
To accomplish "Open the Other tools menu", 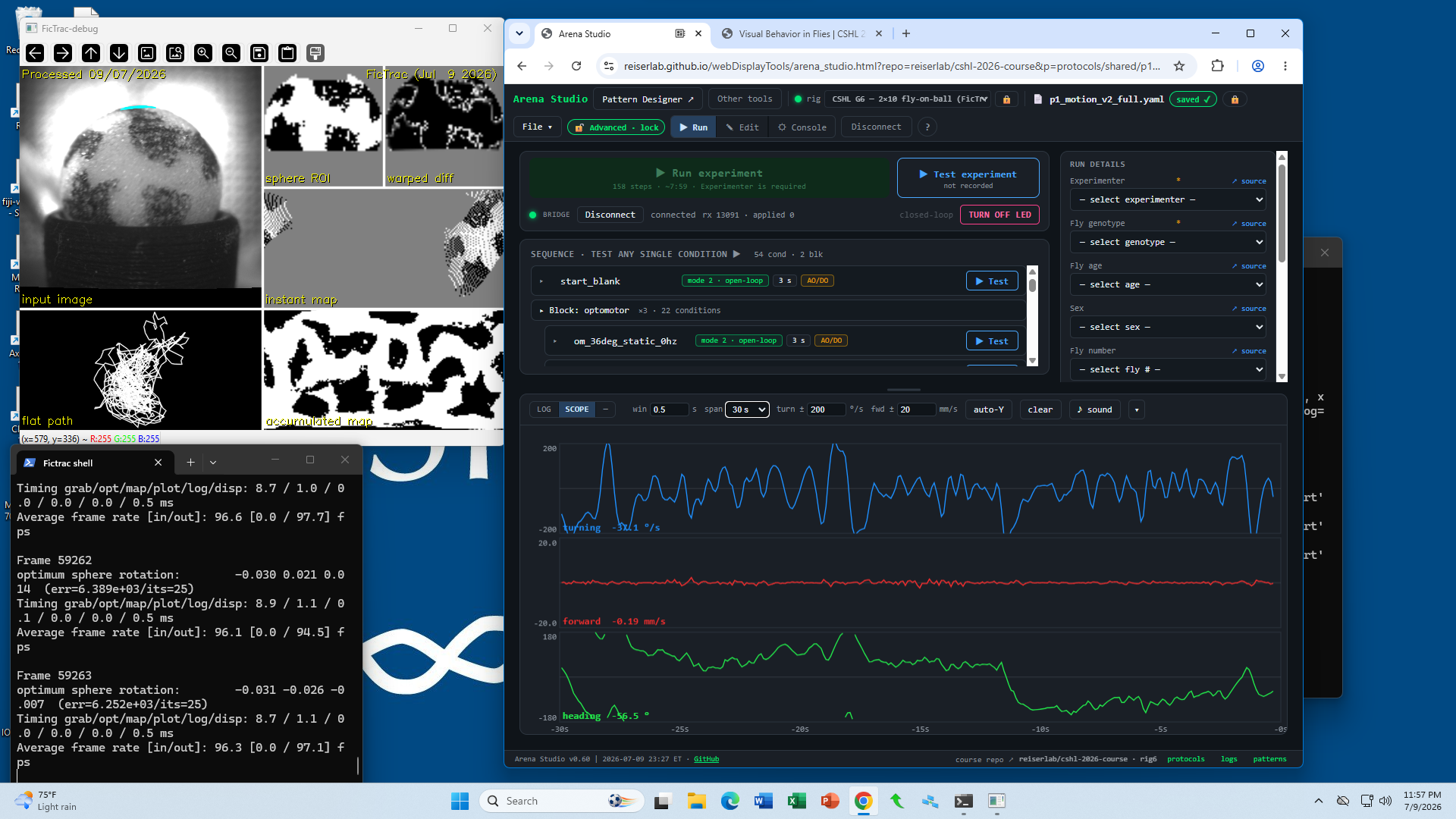I will (x=745, y=99).
